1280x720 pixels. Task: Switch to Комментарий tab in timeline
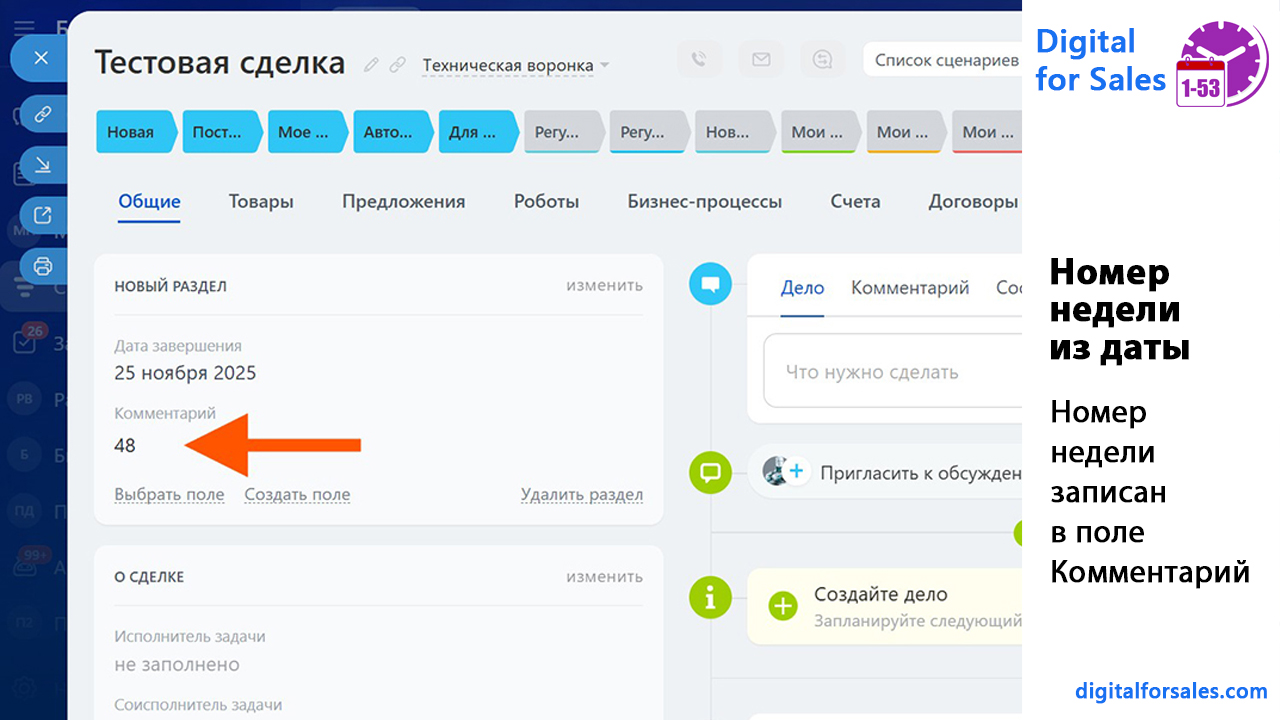point(910,288)
